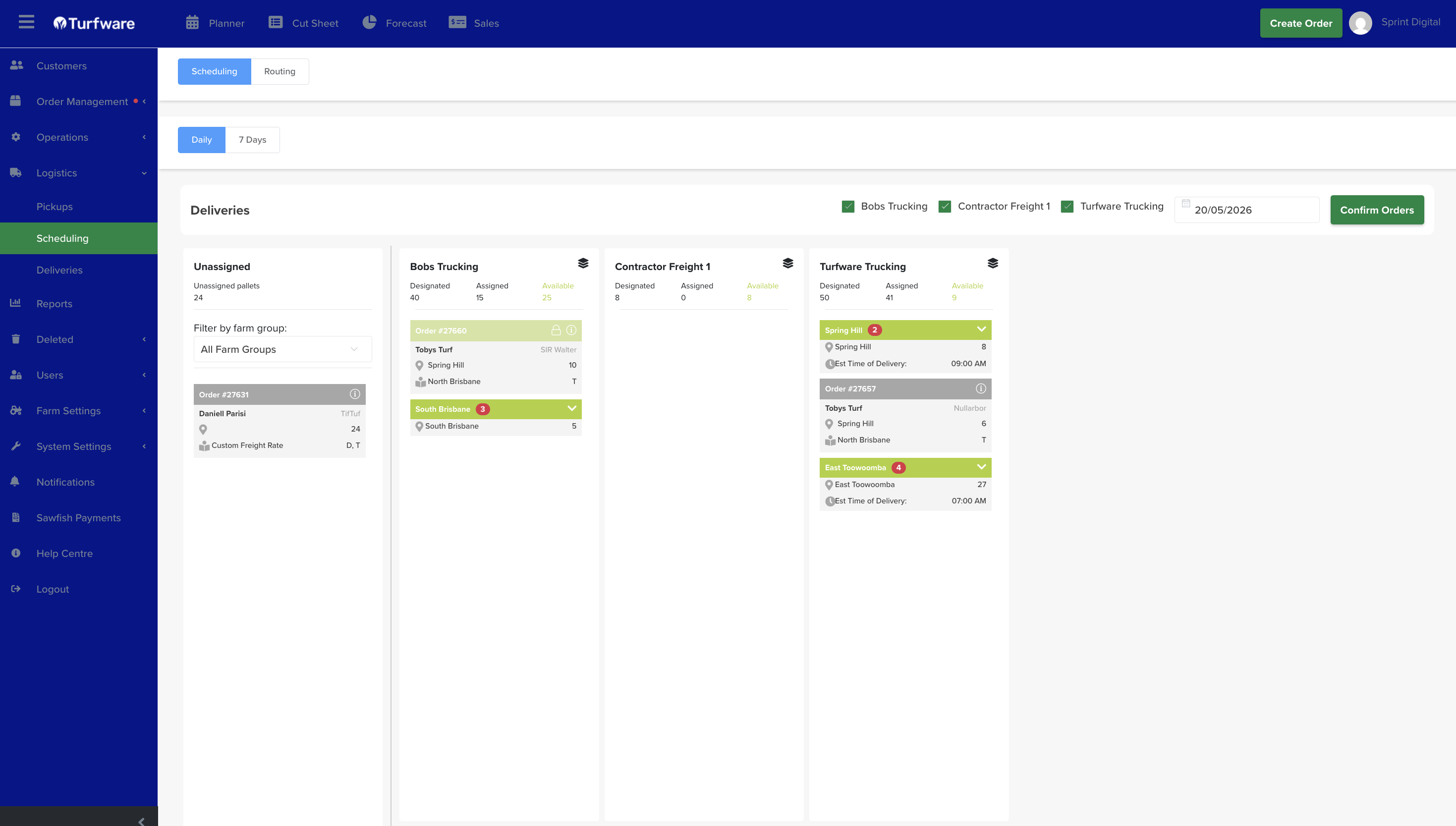Expand the South Brisbane group chevron
Screen dimensions: 1456x826
pos(572,408)
